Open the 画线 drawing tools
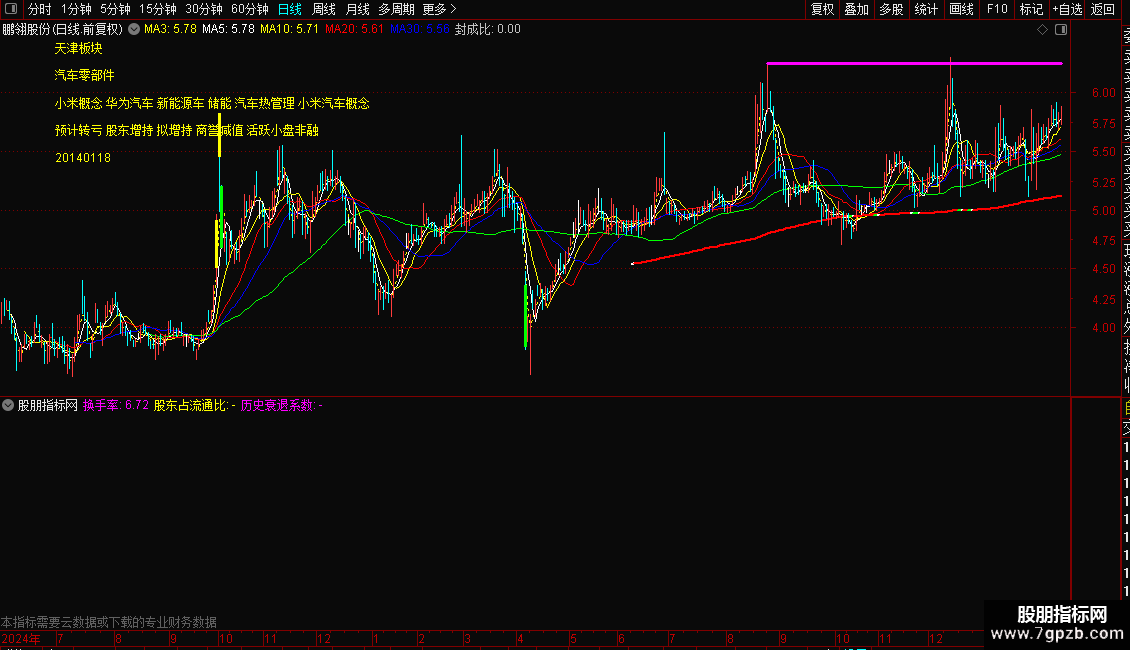 [961, 9]
